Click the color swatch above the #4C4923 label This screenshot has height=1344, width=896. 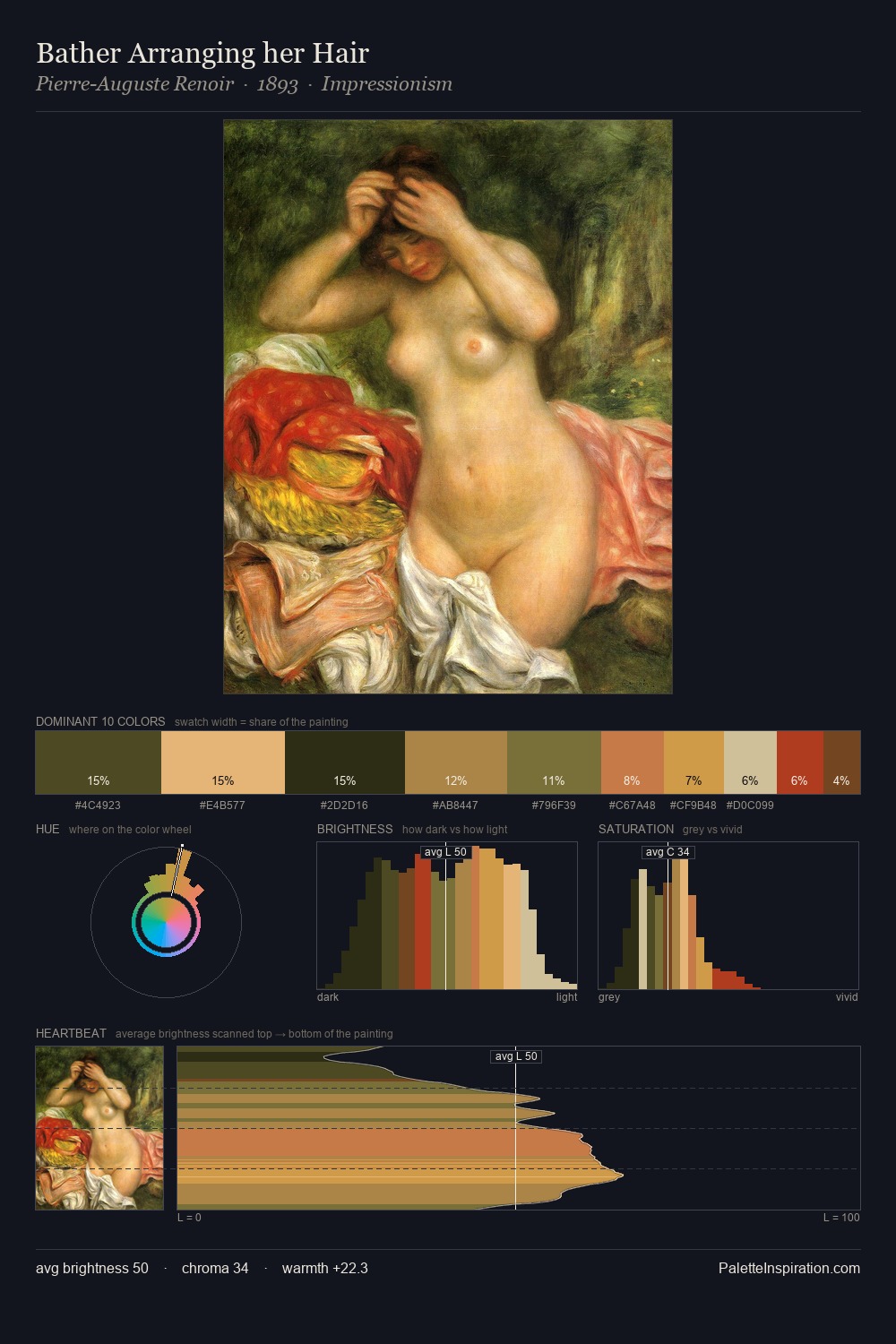tap(99, 762)
